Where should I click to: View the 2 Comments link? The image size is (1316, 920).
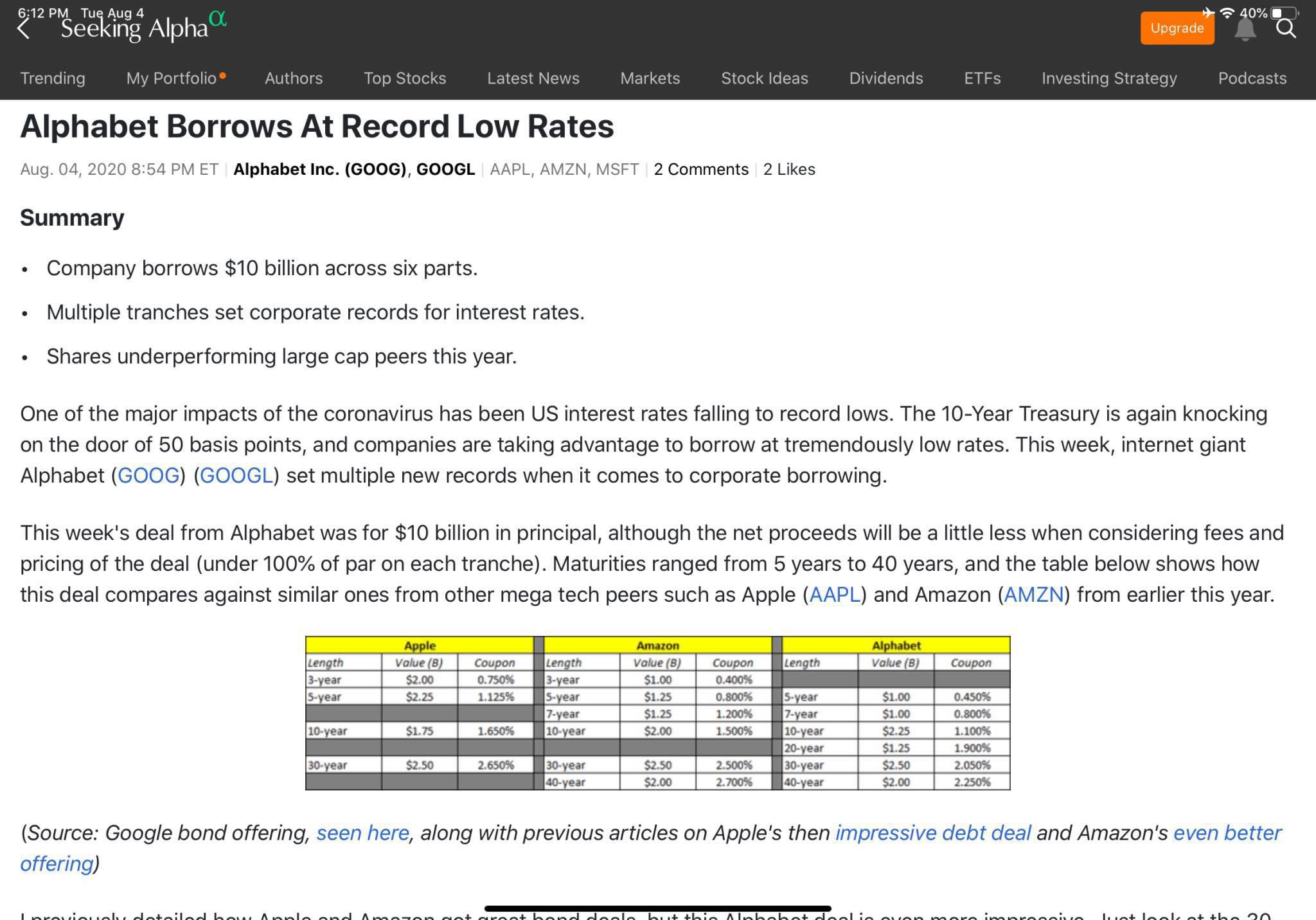(701, 169)
